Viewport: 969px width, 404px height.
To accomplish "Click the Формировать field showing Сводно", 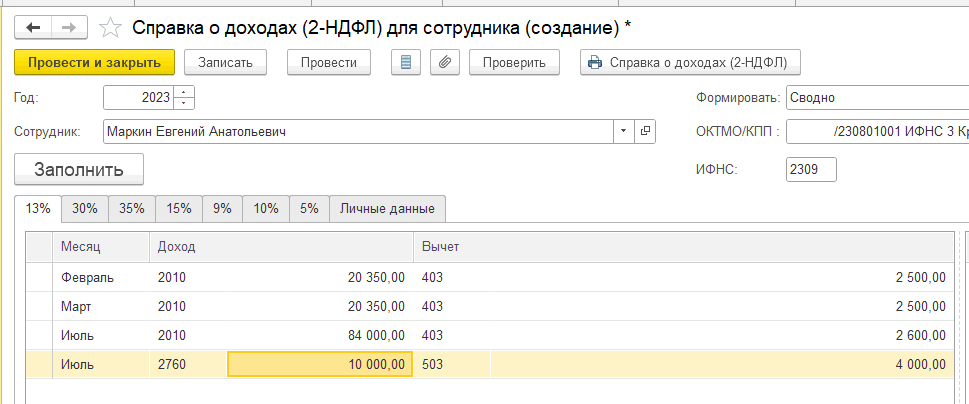I will point(876,98).
